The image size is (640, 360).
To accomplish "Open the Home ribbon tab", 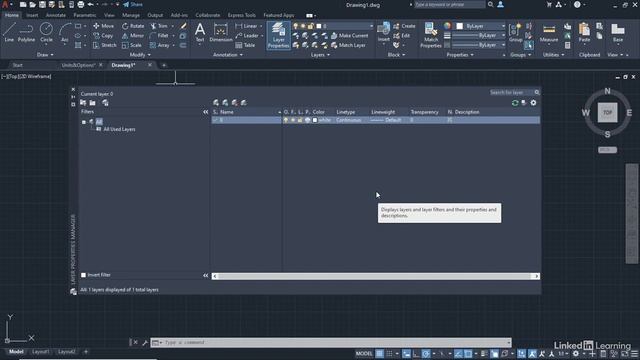I will coord(11,15).
